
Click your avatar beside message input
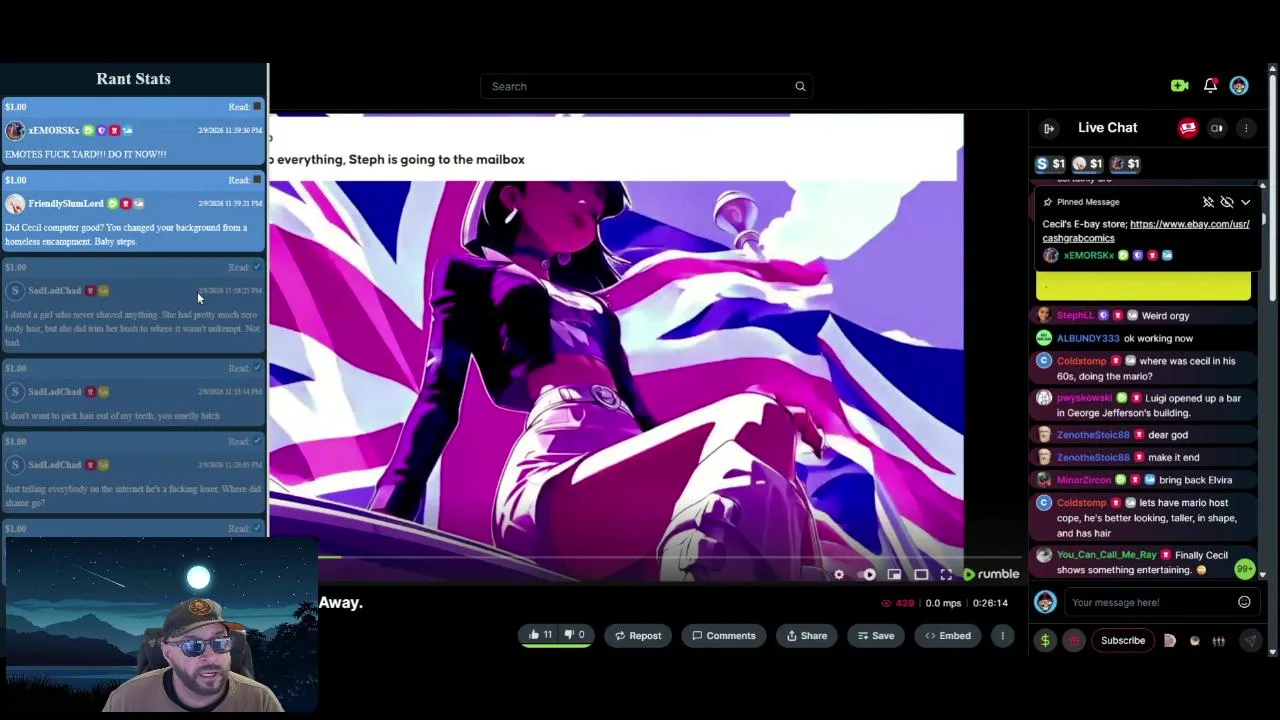click(x=1045, y=602)
